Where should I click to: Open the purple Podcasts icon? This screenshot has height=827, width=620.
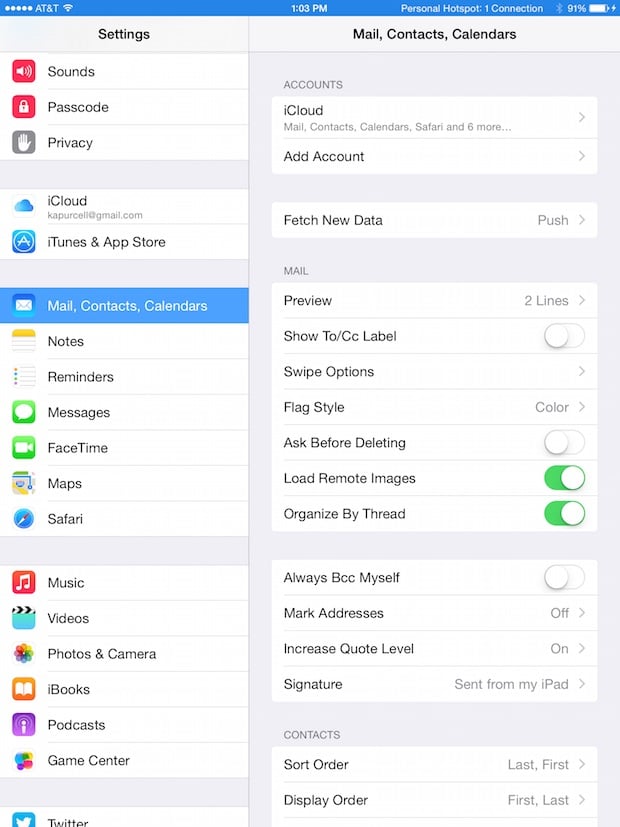coord(24,725)
